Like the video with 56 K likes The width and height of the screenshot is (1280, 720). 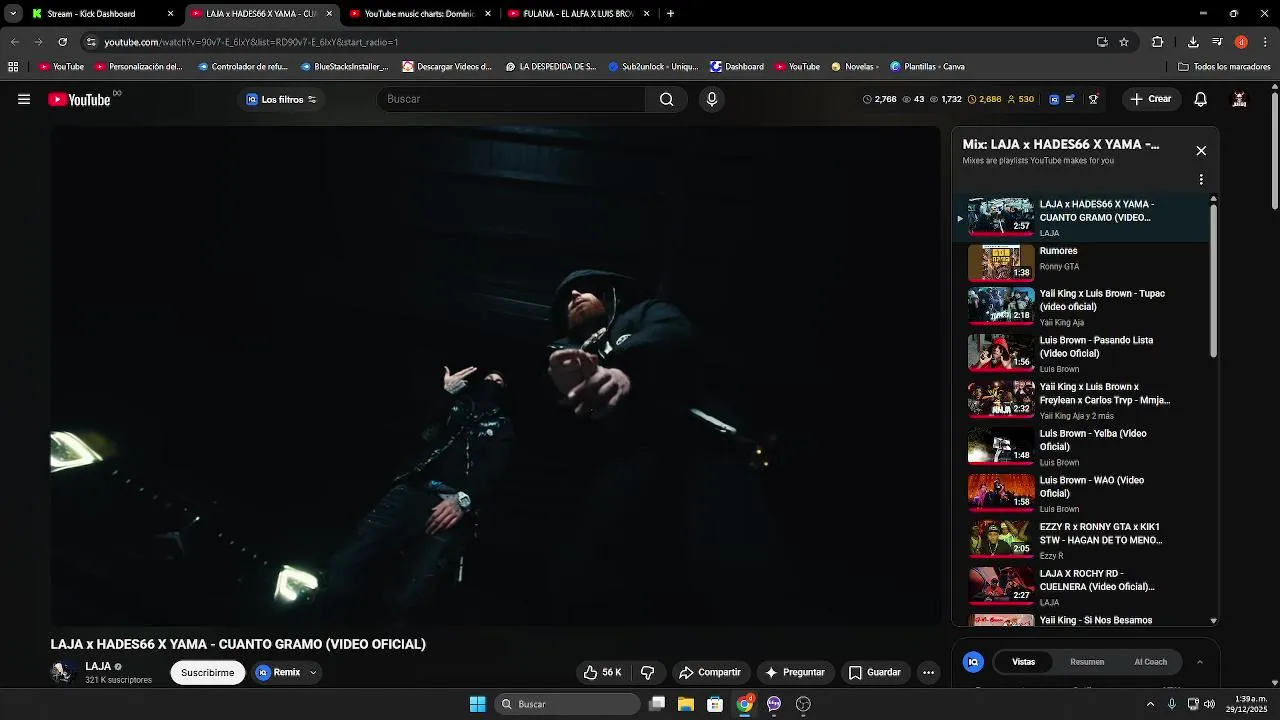[603, 673]
